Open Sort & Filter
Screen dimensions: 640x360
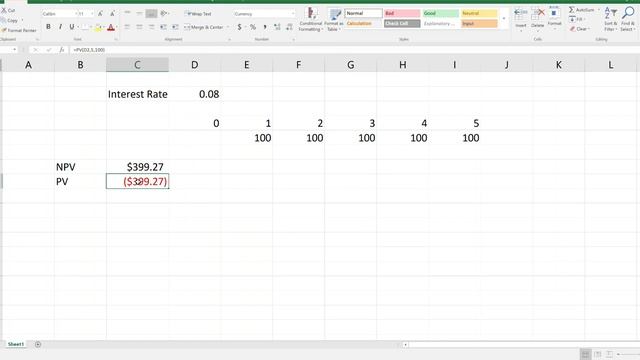[x=611, y=19]
